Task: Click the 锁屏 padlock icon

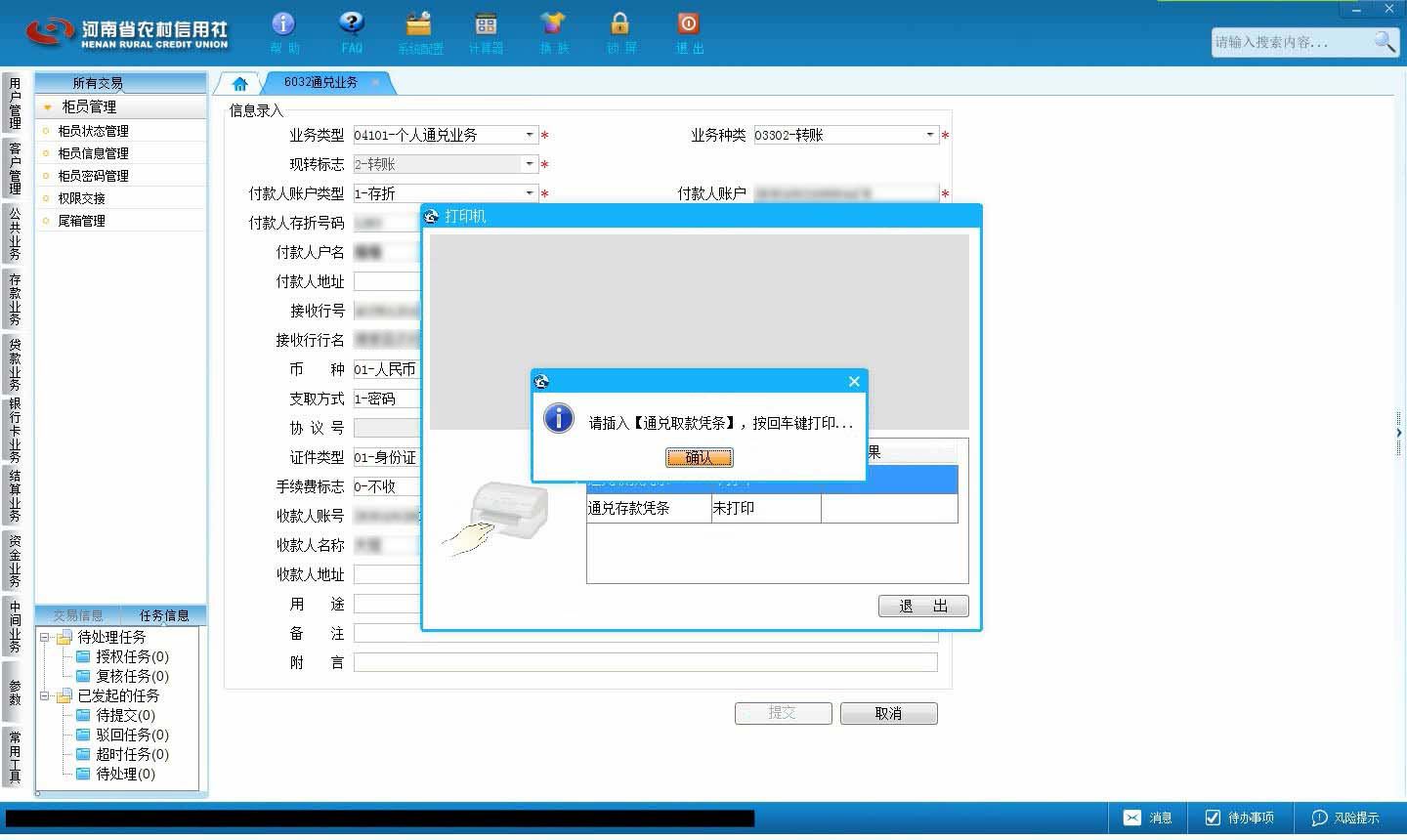Action: [620, 23]
